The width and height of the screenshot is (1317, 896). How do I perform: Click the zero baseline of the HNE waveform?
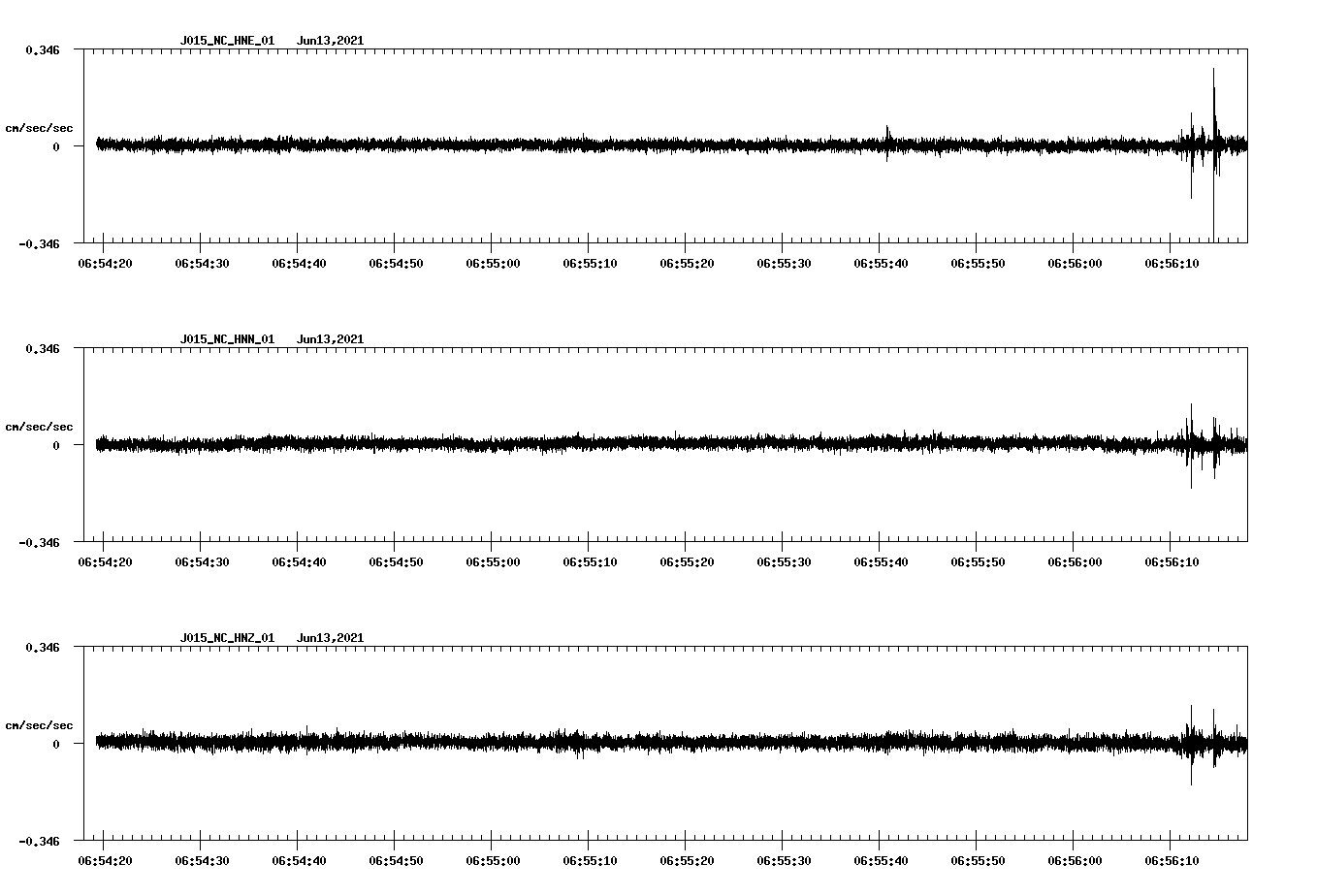tap(582, 144)
